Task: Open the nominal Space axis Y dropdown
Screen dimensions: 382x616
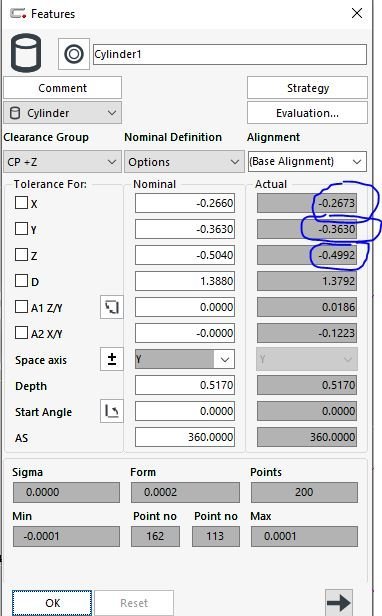Action: pos(185,359)
